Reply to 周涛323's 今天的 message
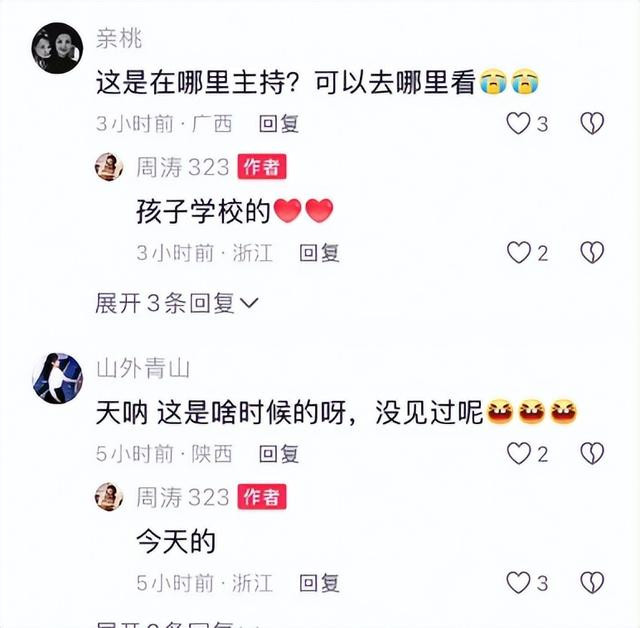This screenshot has height=628, width=640. click(x=319, y=583)
